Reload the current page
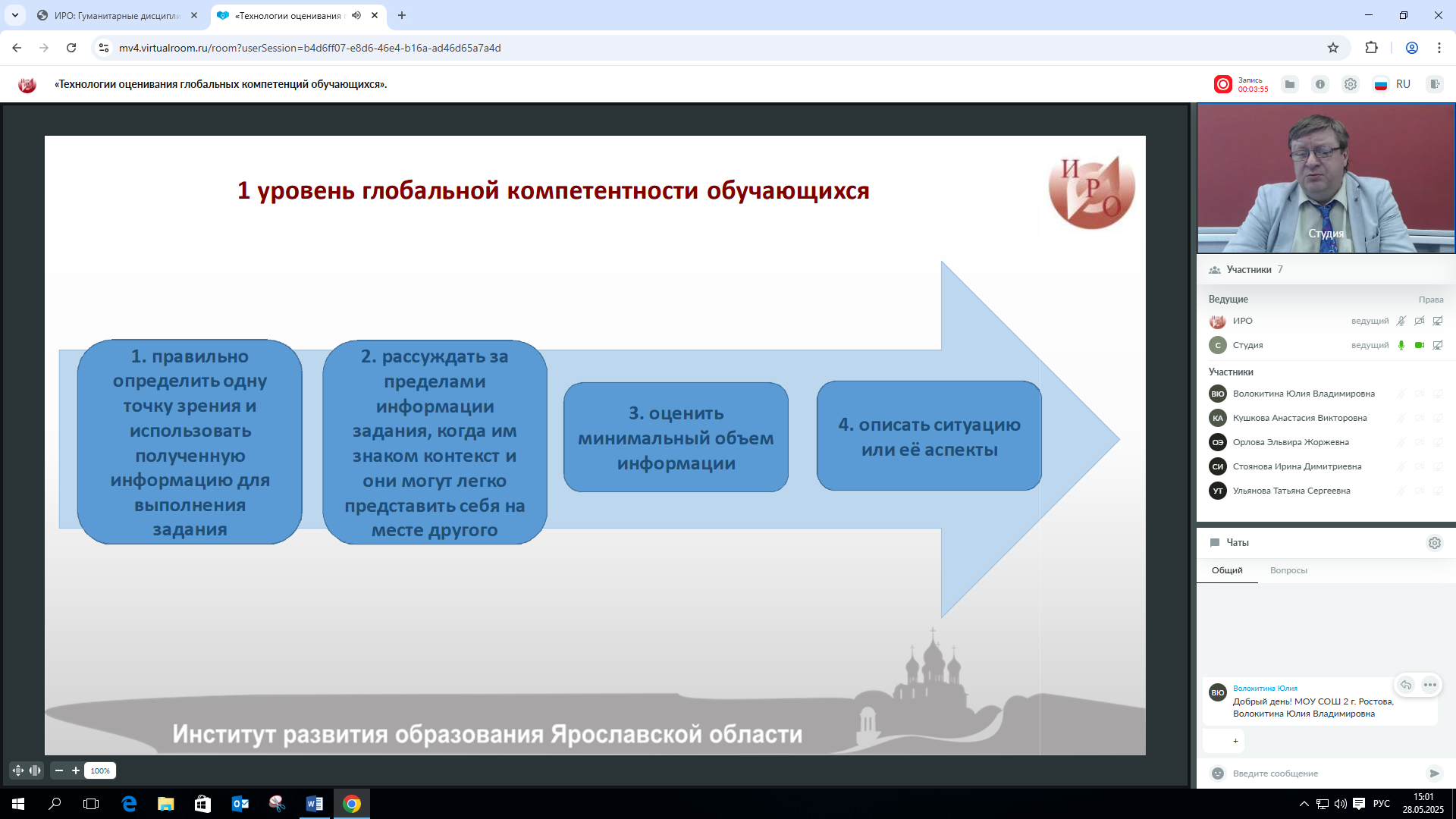The height and width of the screenshot is (819, 1456). click(71, 48)
